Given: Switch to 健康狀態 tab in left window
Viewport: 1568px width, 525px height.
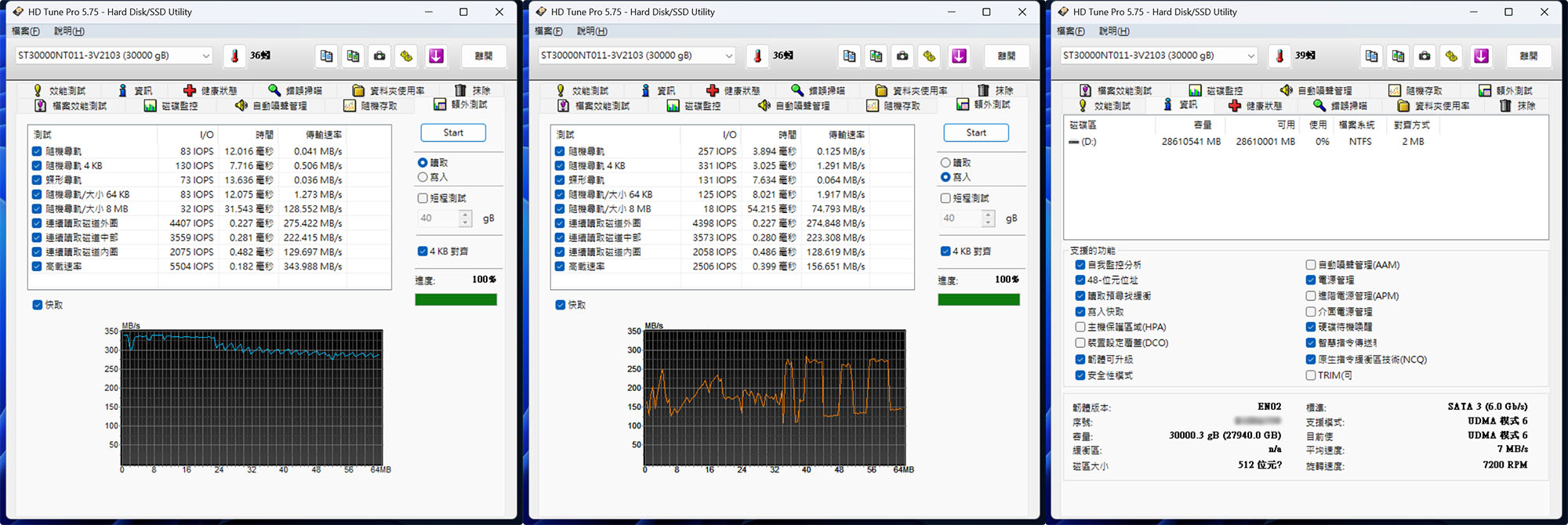Looking at the screenshot, I should (x=210, y=91).
